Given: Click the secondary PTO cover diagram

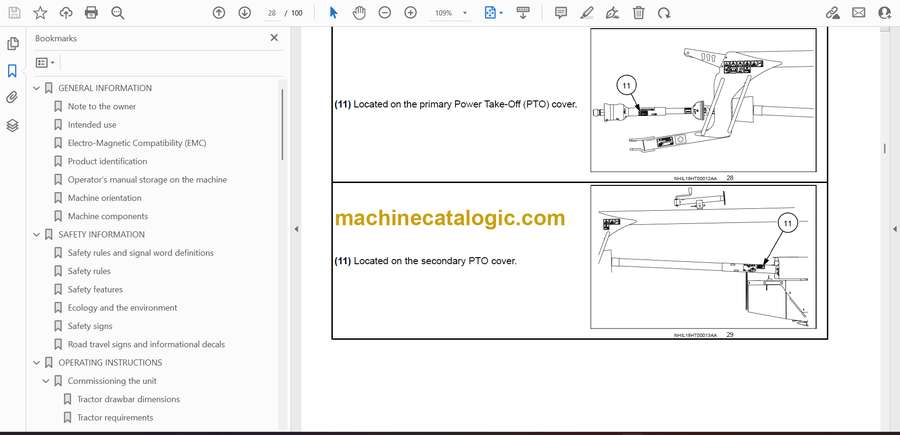Looking at the screenshot, I should 703,257.
